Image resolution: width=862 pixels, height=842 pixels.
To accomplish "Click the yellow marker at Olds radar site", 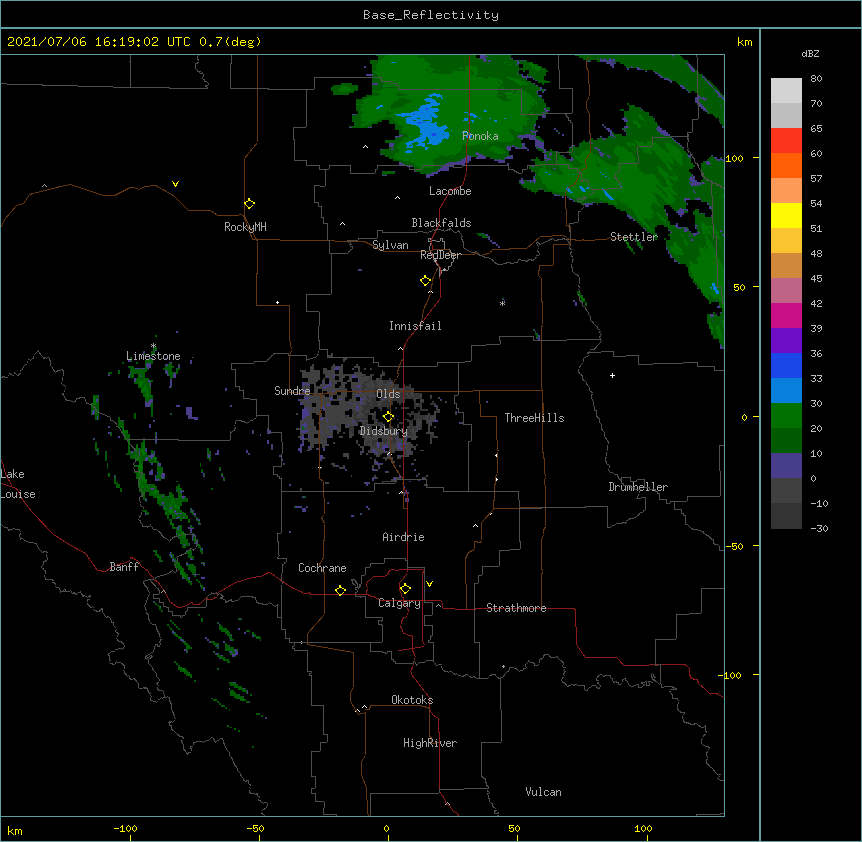I will [388, 417].
